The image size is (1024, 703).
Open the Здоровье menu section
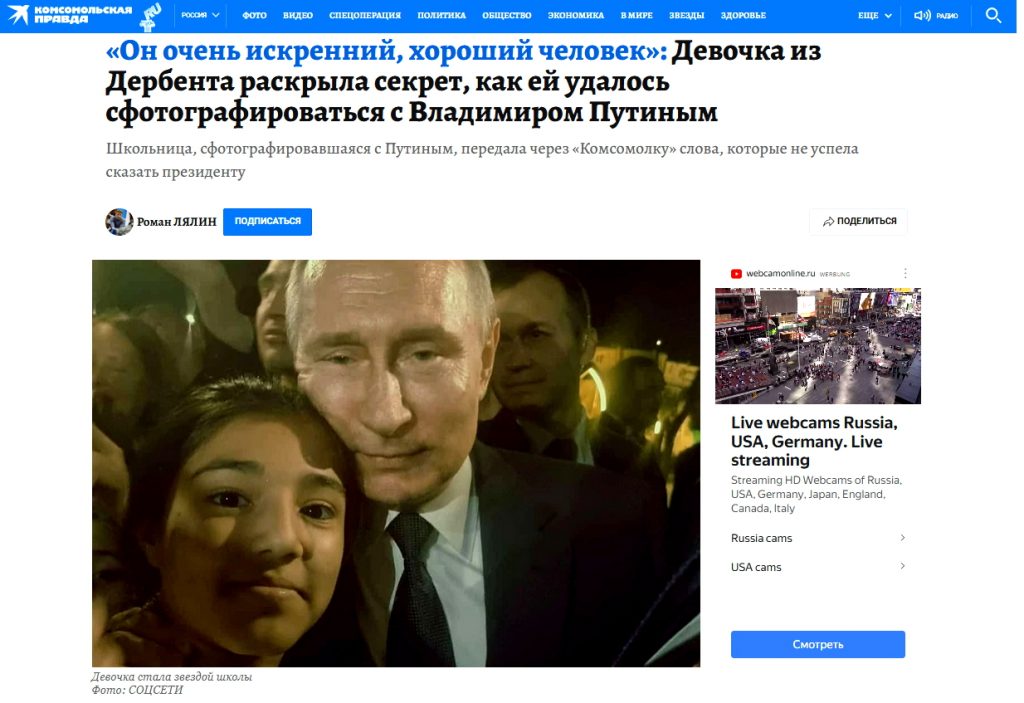(743, 15)
